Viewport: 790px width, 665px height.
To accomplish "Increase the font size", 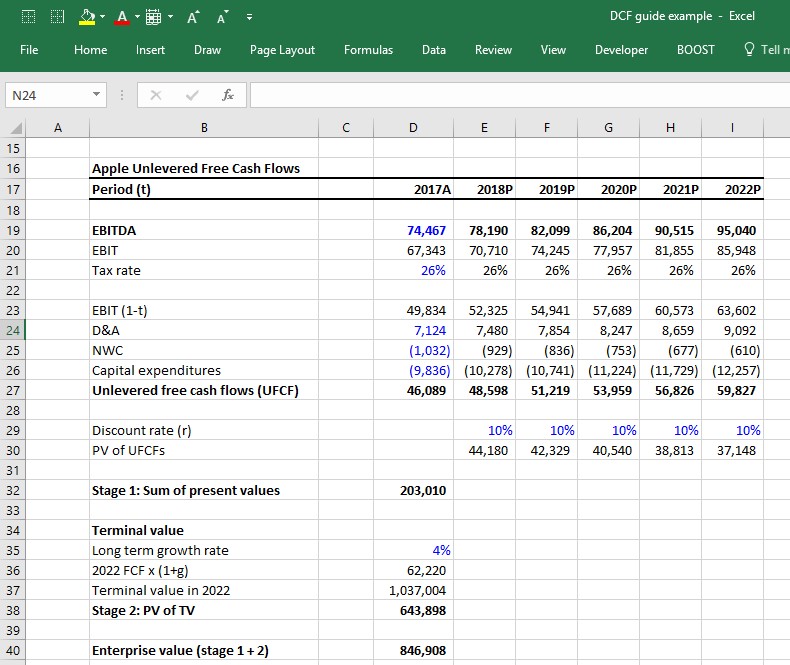I will 193,18.
